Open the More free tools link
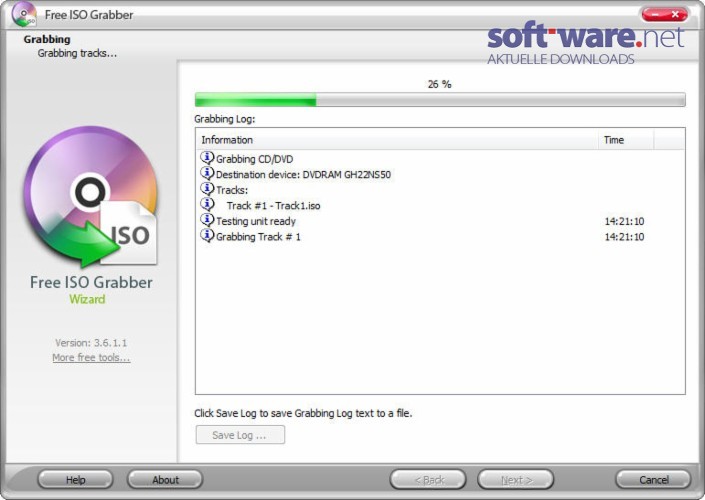Screen dimensions: 705x500 91,357
